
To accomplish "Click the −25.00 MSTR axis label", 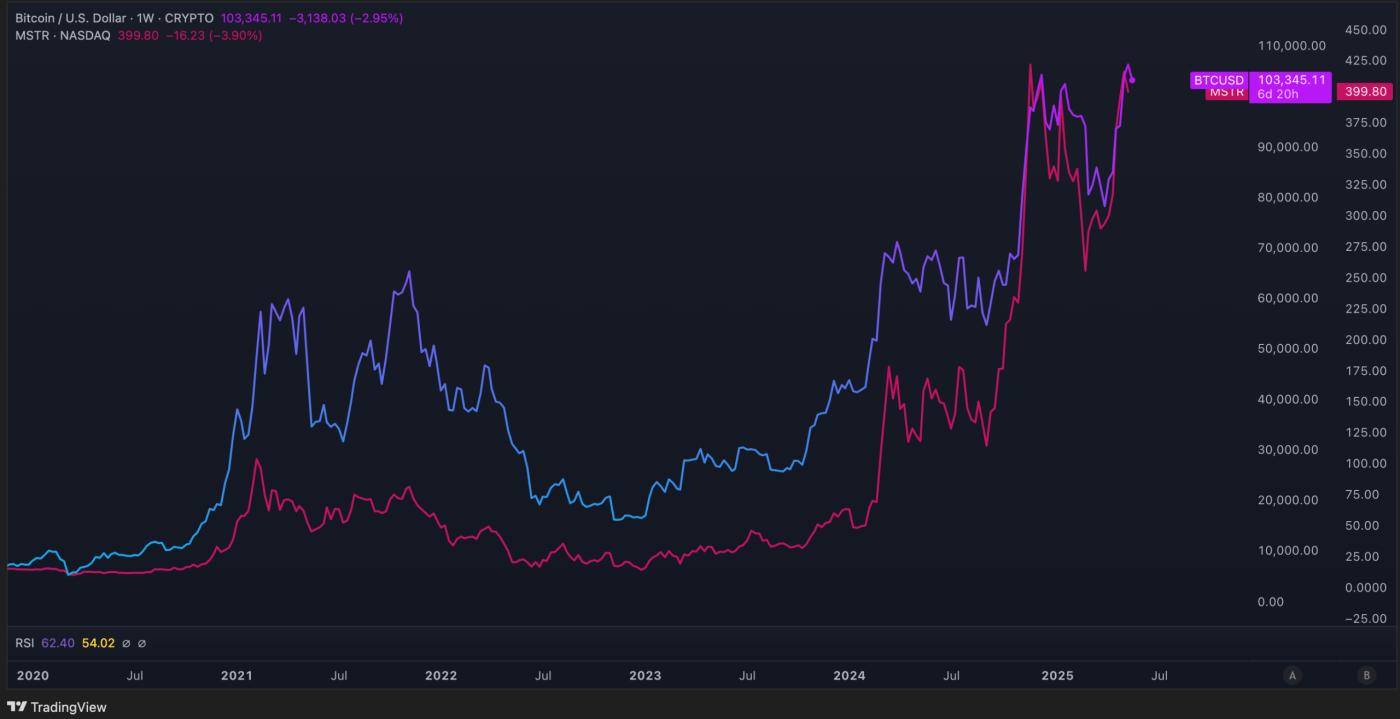I will 1365,618.
